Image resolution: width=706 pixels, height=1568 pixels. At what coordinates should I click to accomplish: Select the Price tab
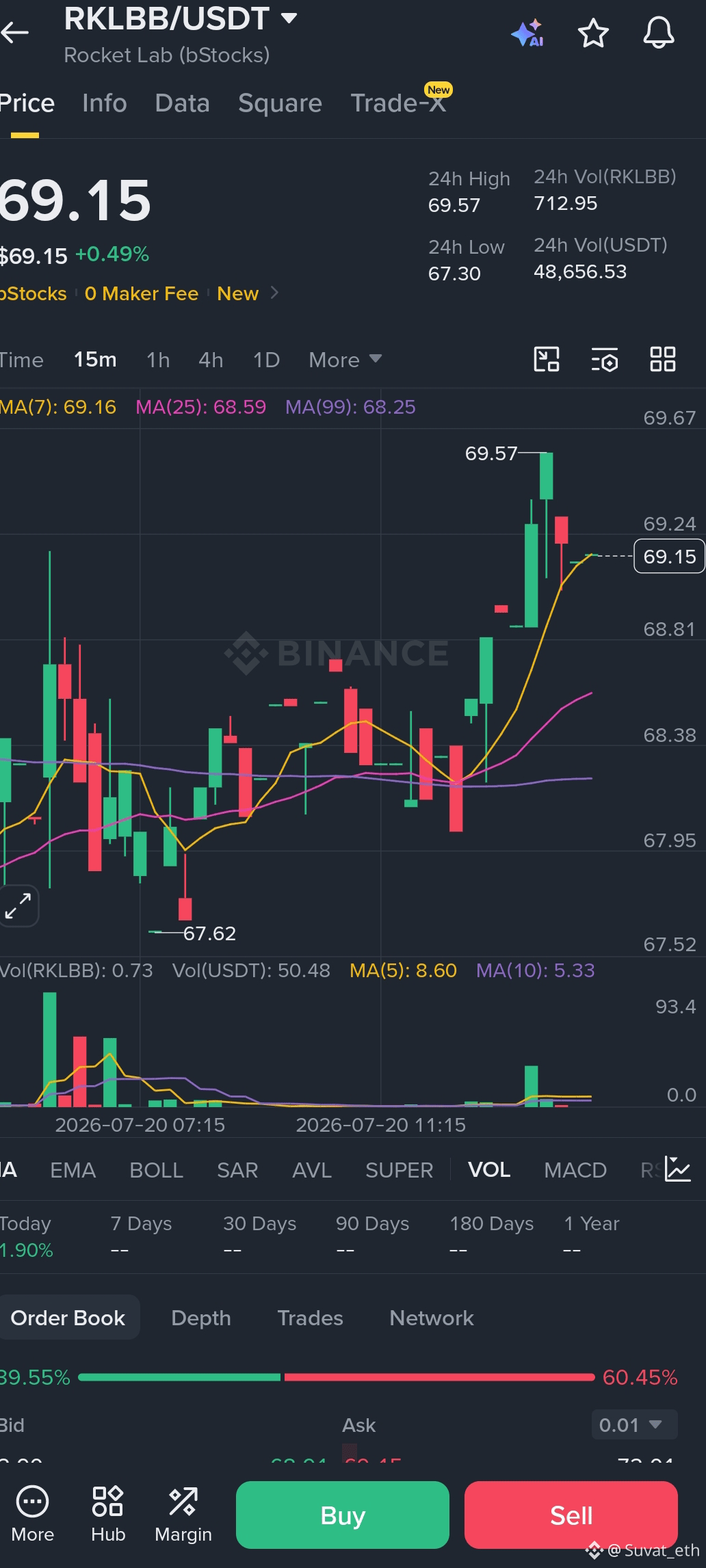pyautogui.click(x=27, y=103)
